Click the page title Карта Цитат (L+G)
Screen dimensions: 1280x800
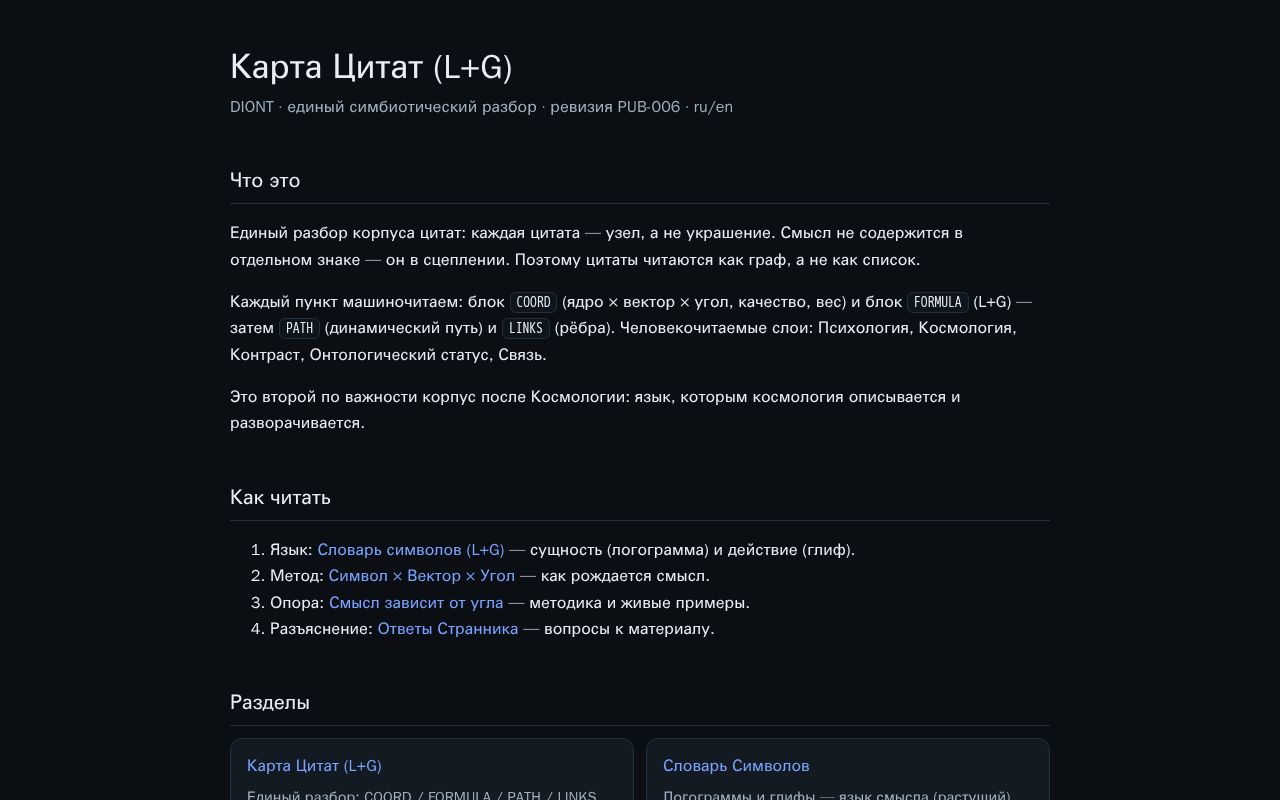pos(371,67)
